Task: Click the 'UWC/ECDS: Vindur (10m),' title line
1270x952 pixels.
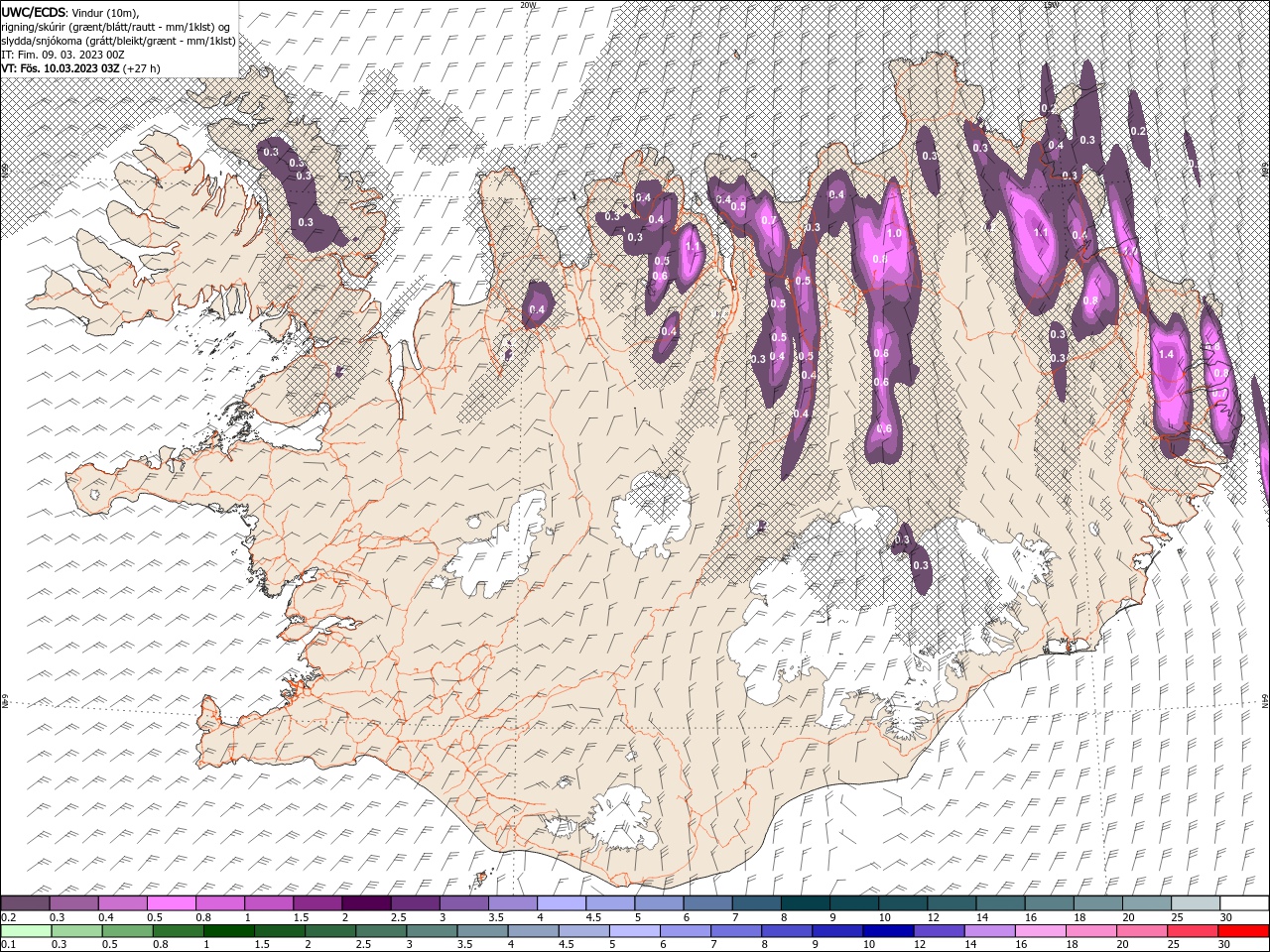Action: [x=70, y=11]
